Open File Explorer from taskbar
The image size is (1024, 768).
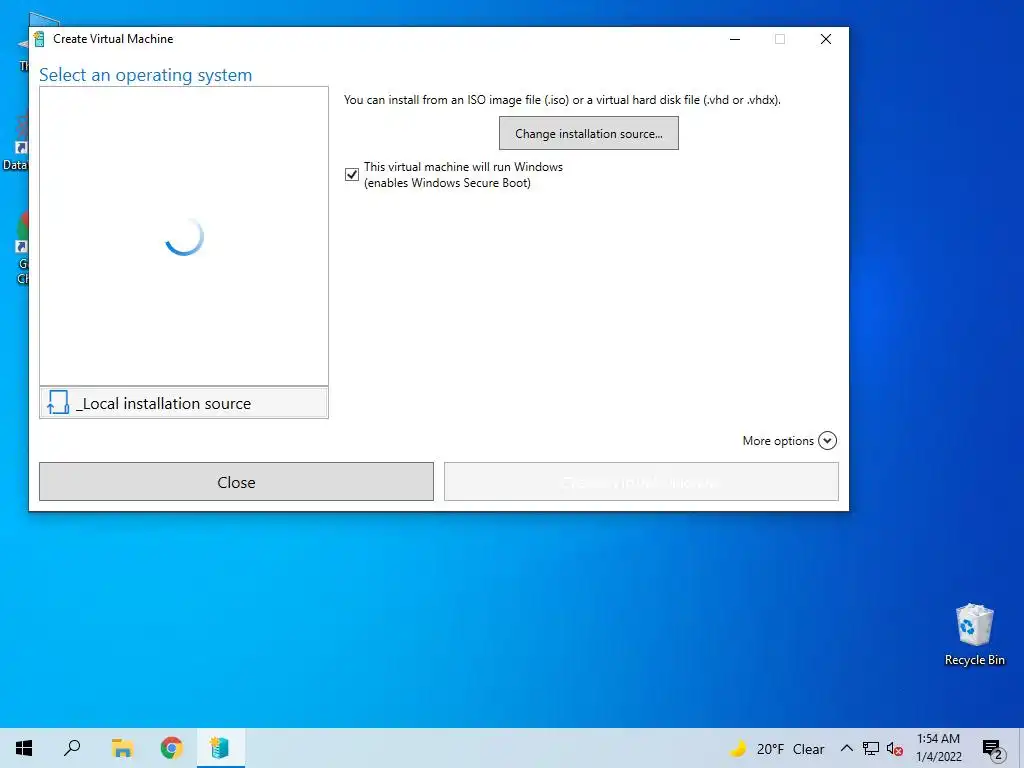[122, 748]
